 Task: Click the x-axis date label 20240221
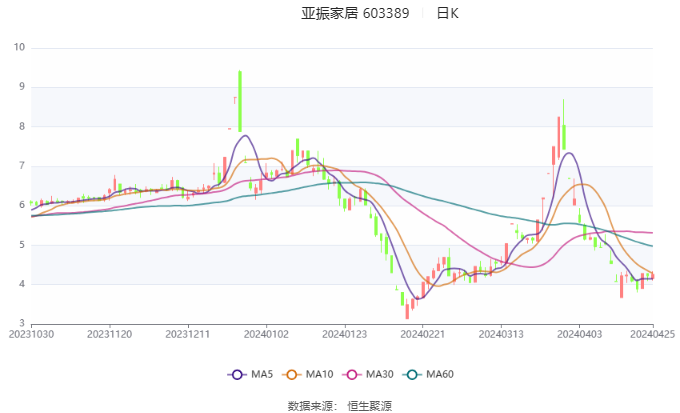pyautogui.click(x=423, y=334)
